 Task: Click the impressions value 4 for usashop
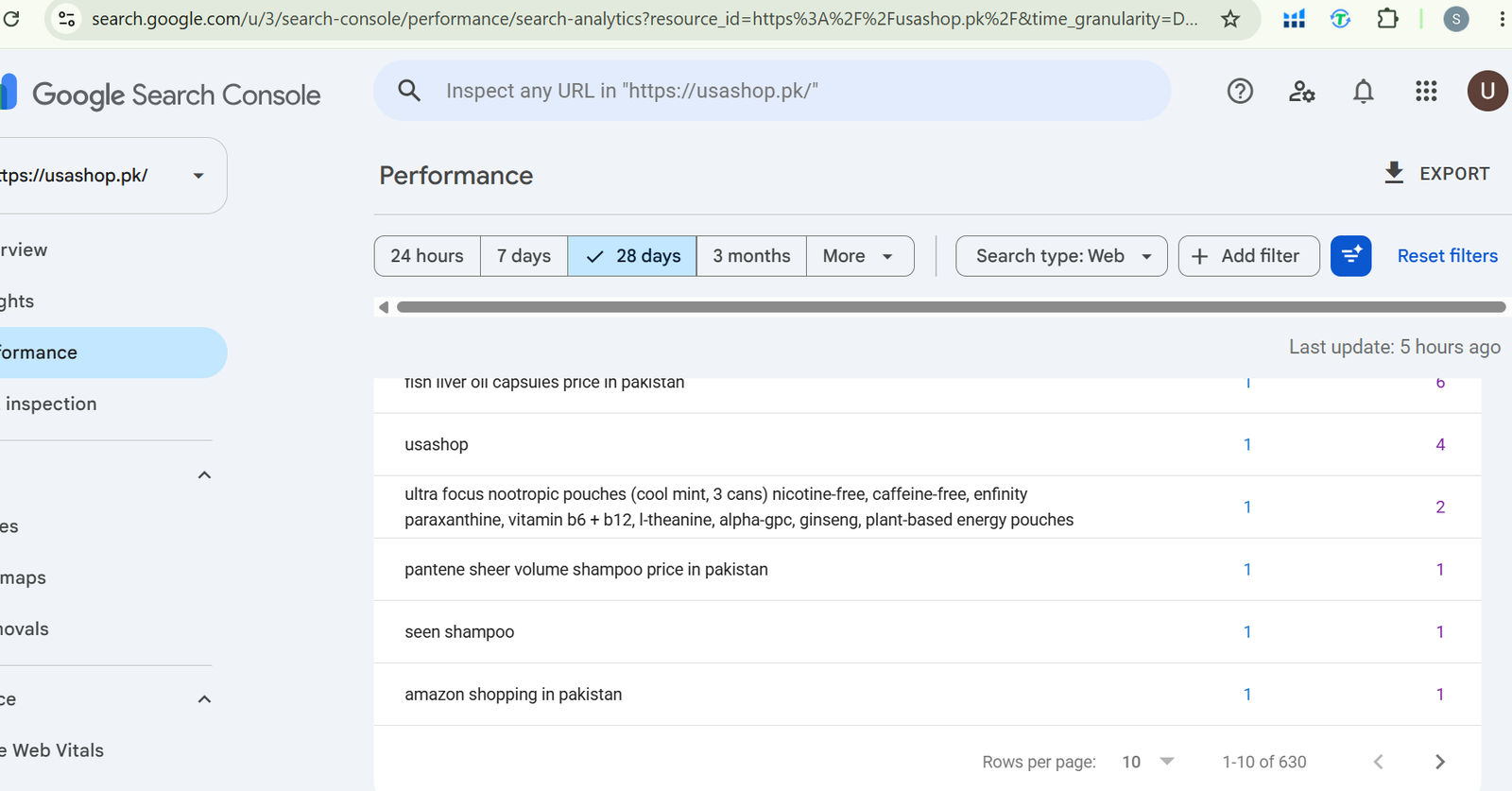point(1440,444)
